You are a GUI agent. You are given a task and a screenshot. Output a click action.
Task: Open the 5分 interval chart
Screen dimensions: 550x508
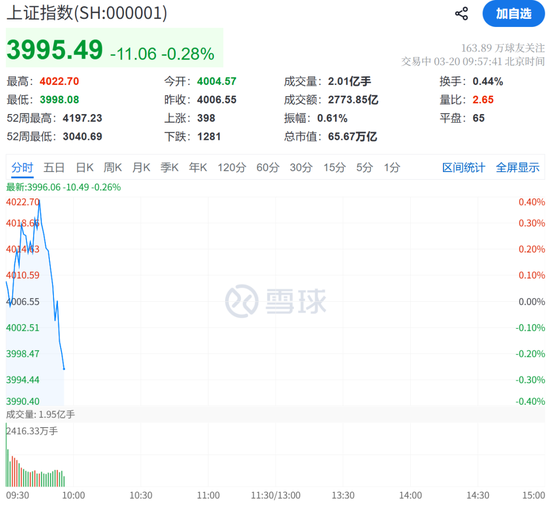coord(364,167)
